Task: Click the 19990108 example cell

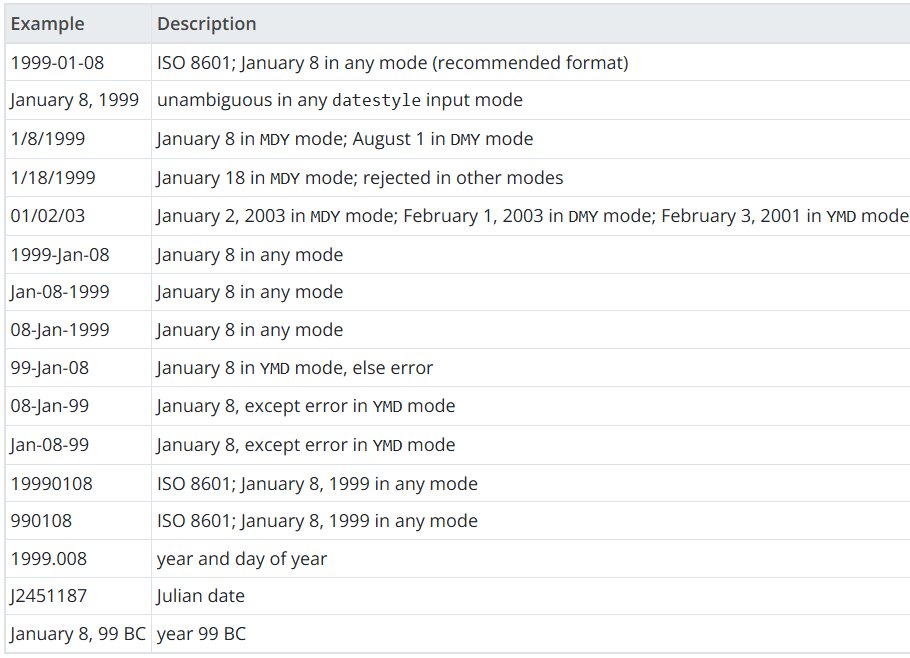Action: coord(52,484)
